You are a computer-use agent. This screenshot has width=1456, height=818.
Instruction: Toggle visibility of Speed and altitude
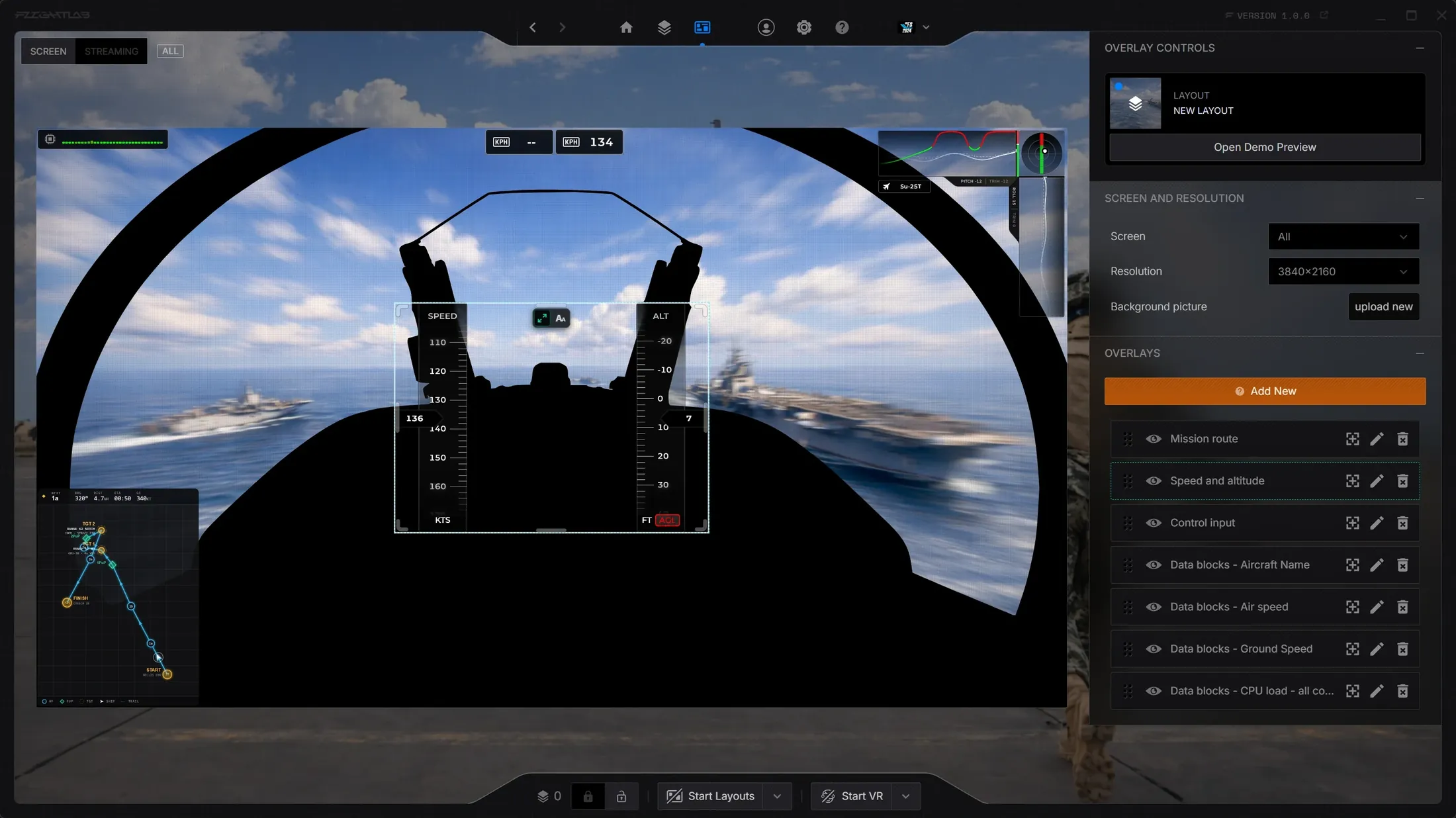click(1154, 480)
